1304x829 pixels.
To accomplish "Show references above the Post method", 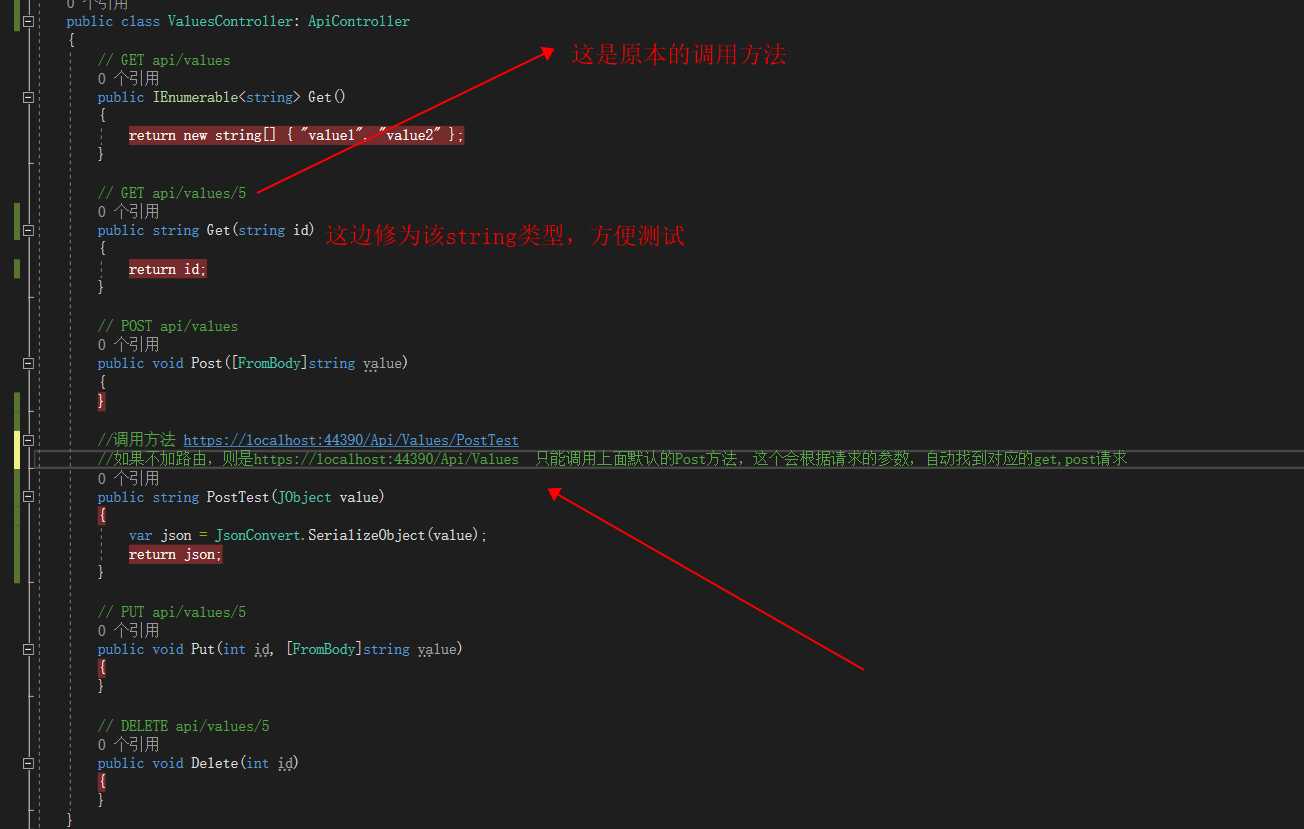I will pos(128,344).
